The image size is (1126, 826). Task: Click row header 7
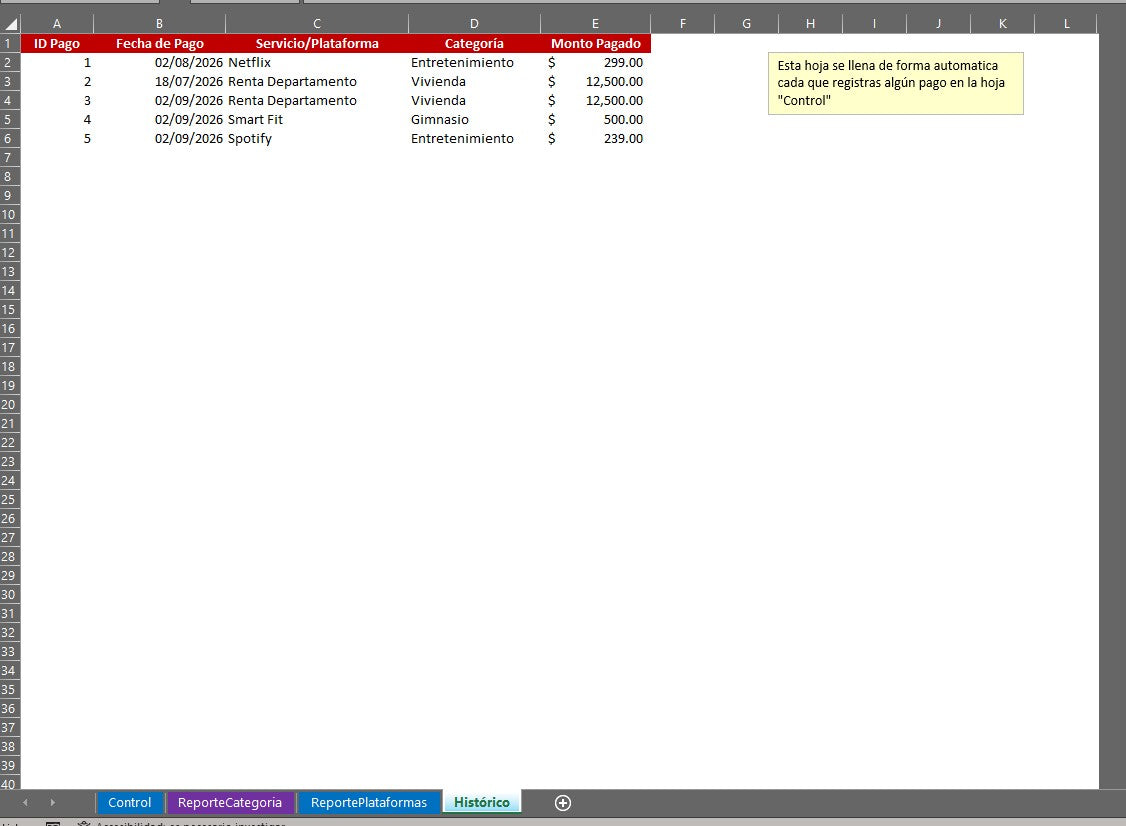click(10, 157)
